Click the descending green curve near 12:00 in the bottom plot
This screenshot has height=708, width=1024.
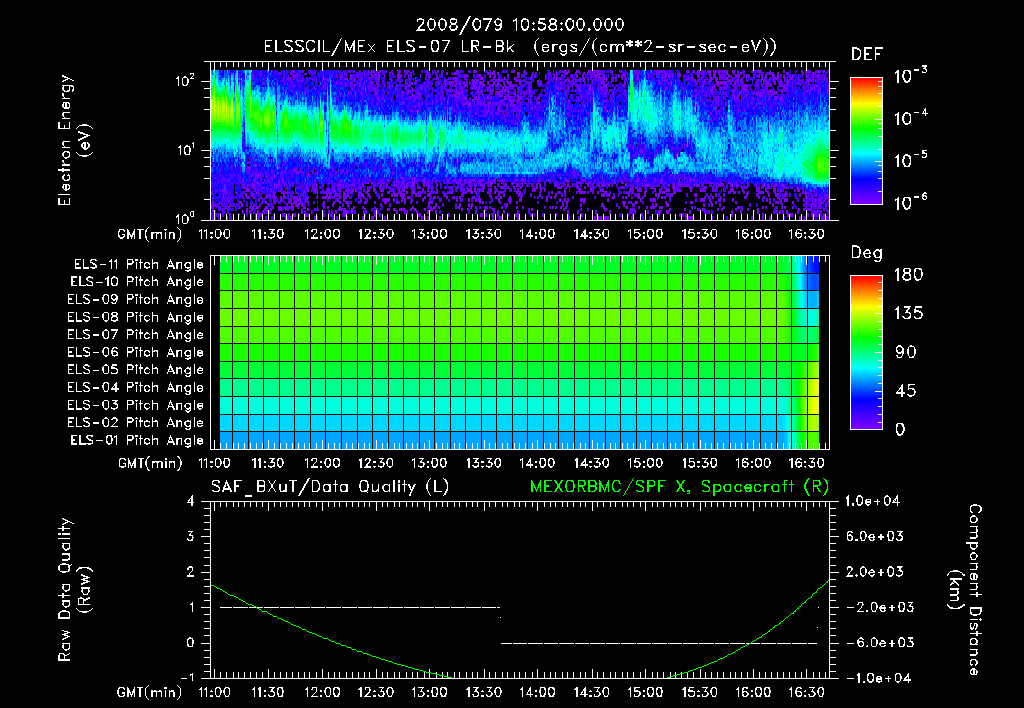click(x=322, y=636)
